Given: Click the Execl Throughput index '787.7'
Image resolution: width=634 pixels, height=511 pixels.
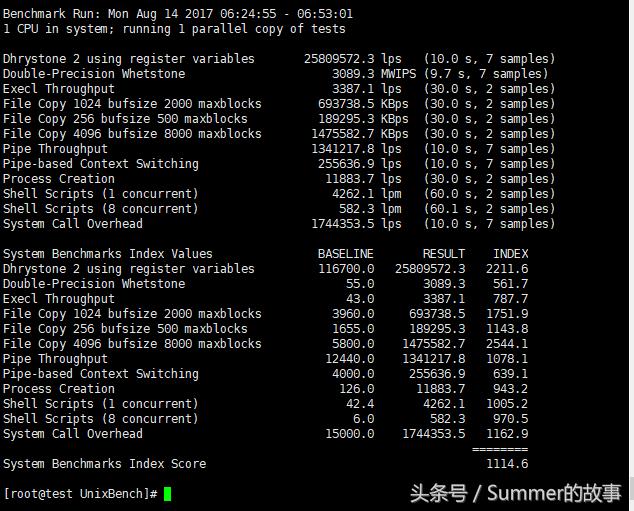Looking at the screenshot, I should (x=511, y=299).
